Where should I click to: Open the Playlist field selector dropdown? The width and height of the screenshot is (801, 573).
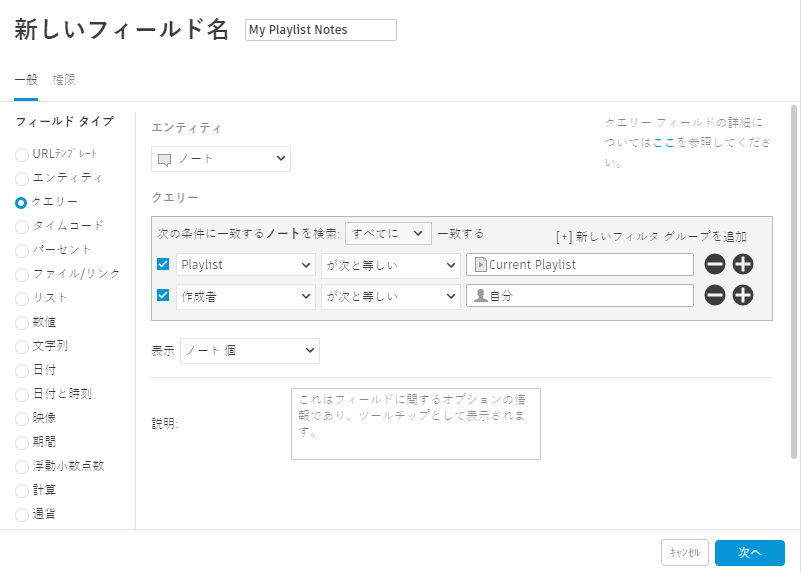[246, 265]
